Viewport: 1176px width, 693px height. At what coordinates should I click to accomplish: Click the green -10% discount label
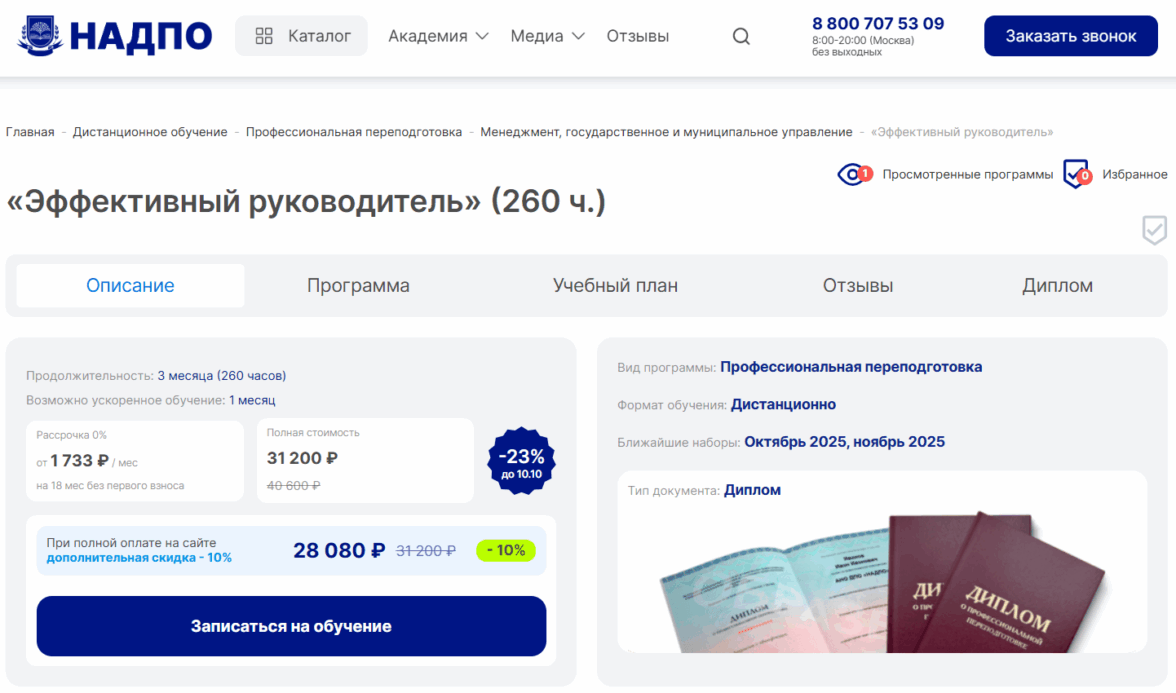(x=506, y=550)
